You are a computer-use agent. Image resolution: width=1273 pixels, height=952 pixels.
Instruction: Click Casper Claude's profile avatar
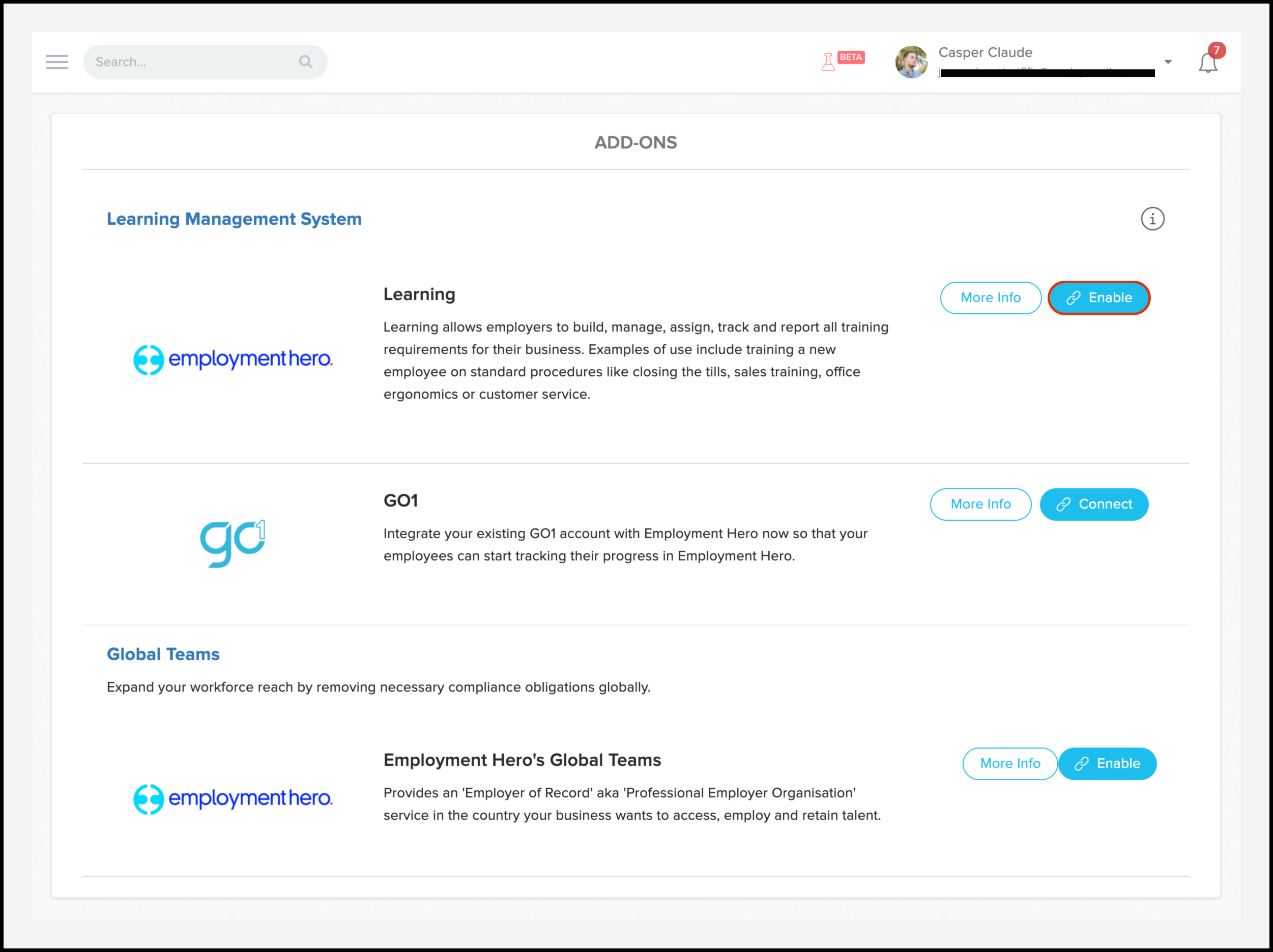pos(911,62)
